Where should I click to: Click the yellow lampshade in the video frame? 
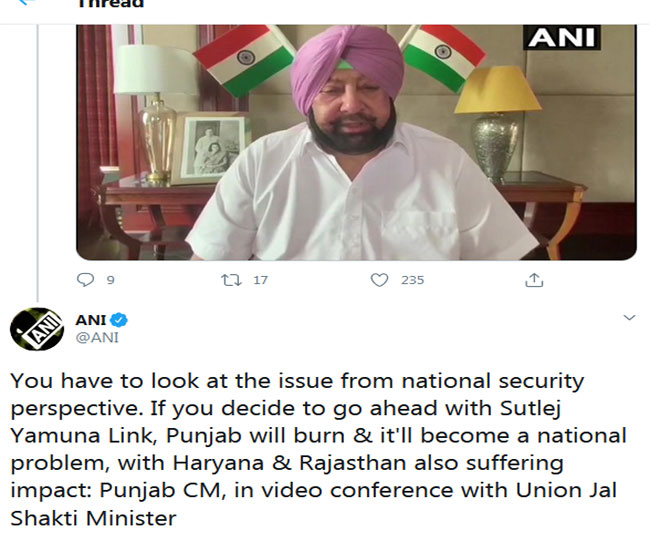click(497, 90)
